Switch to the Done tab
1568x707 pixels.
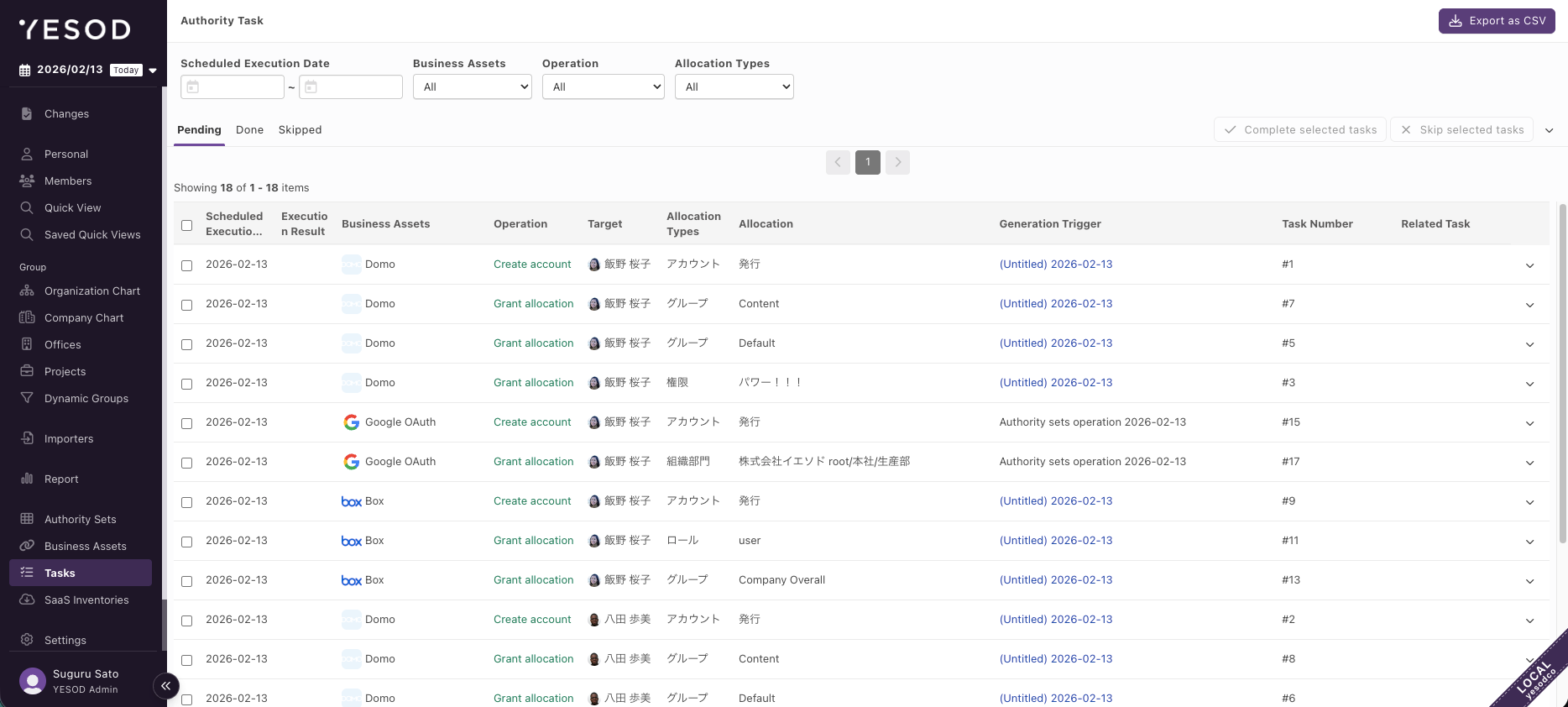pos(249,130)
